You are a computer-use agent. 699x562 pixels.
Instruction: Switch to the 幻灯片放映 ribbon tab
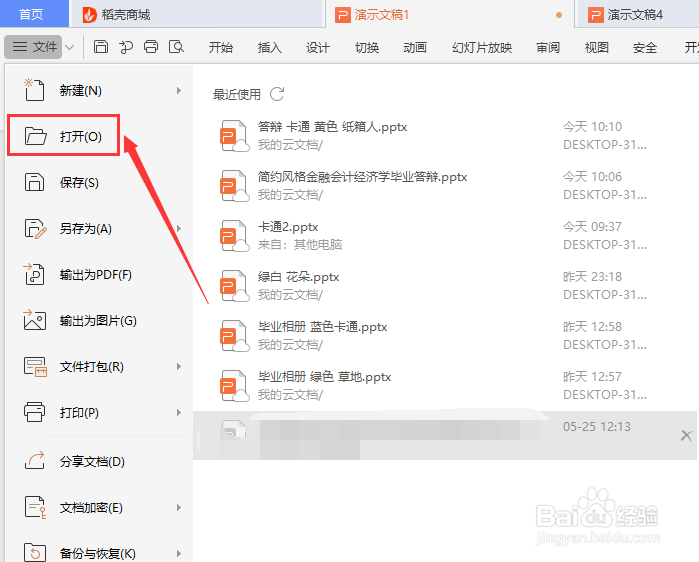click(x=482, y=47)
